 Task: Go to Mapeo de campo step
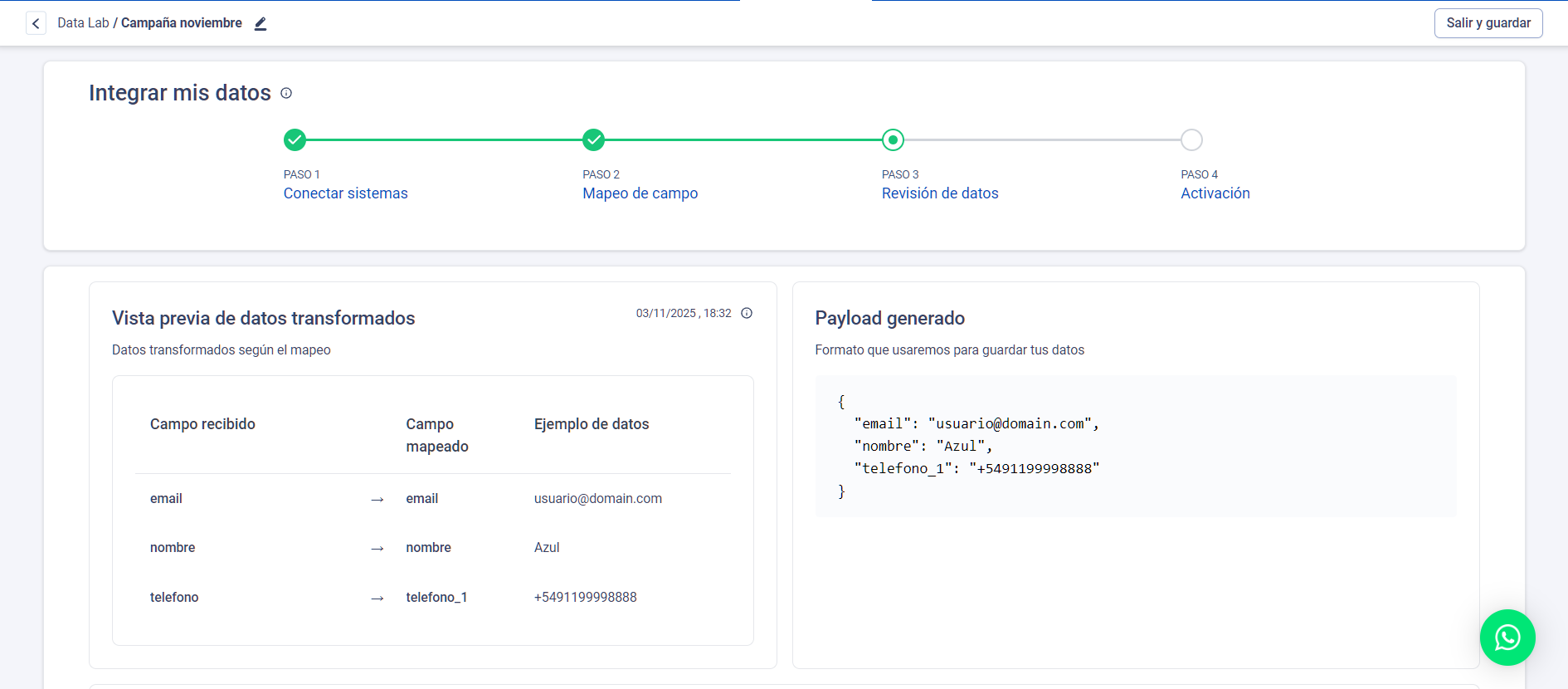pos(640,193)
